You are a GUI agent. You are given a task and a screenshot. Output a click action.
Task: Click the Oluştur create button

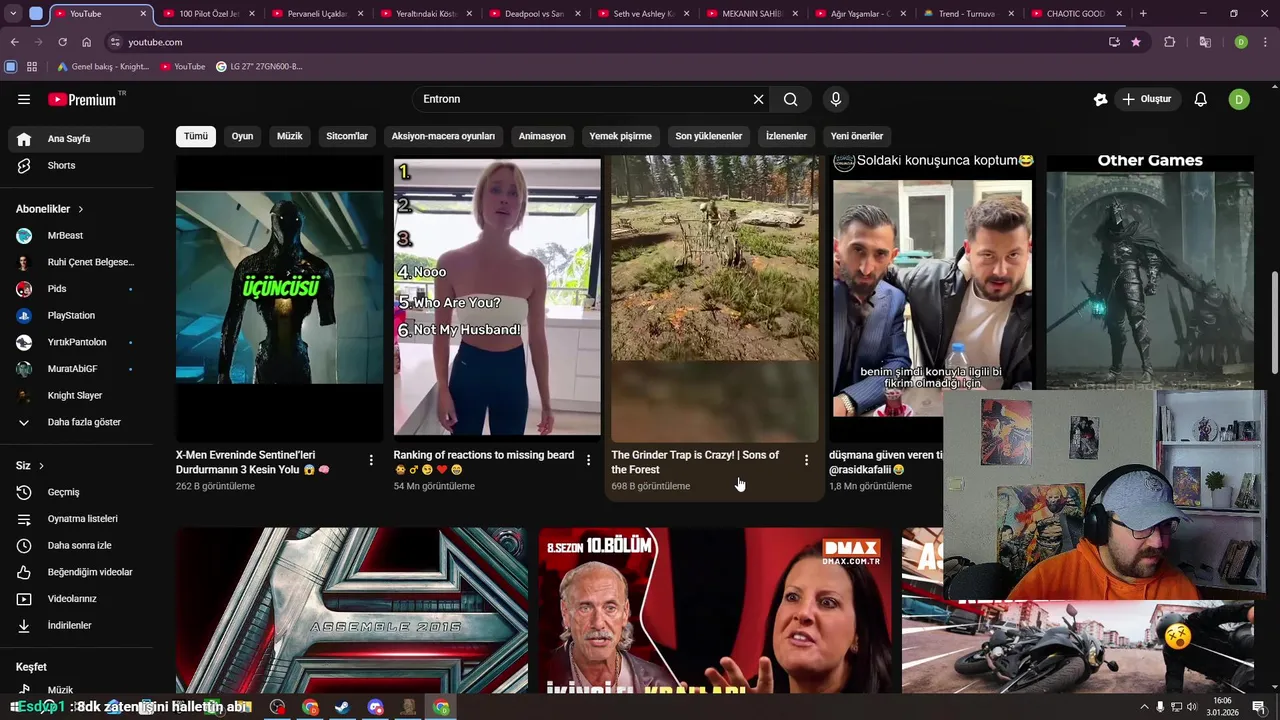(x=1146, y=99)
